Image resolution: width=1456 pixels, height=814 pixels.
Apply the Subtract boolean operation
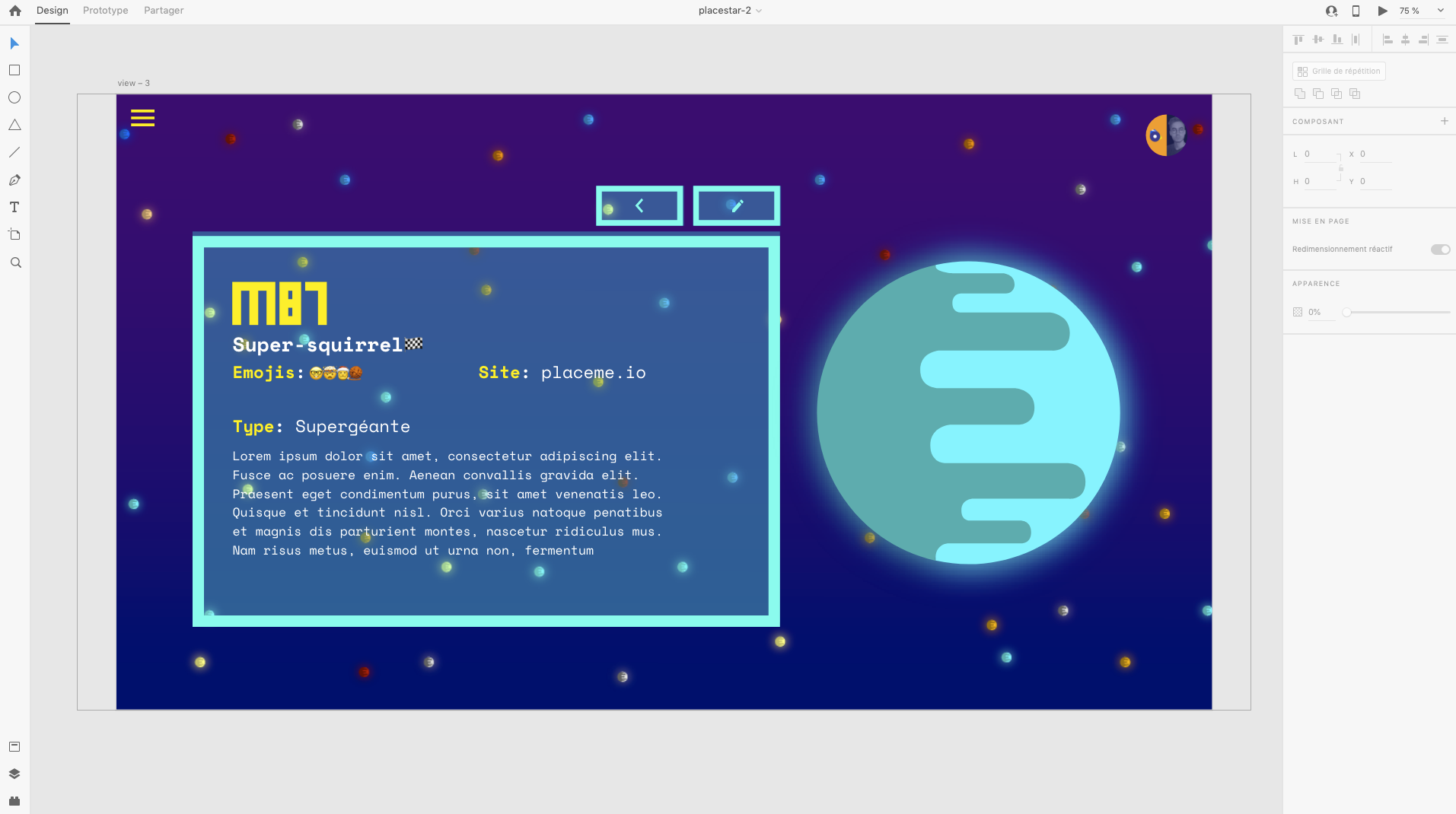point(1317,94)
